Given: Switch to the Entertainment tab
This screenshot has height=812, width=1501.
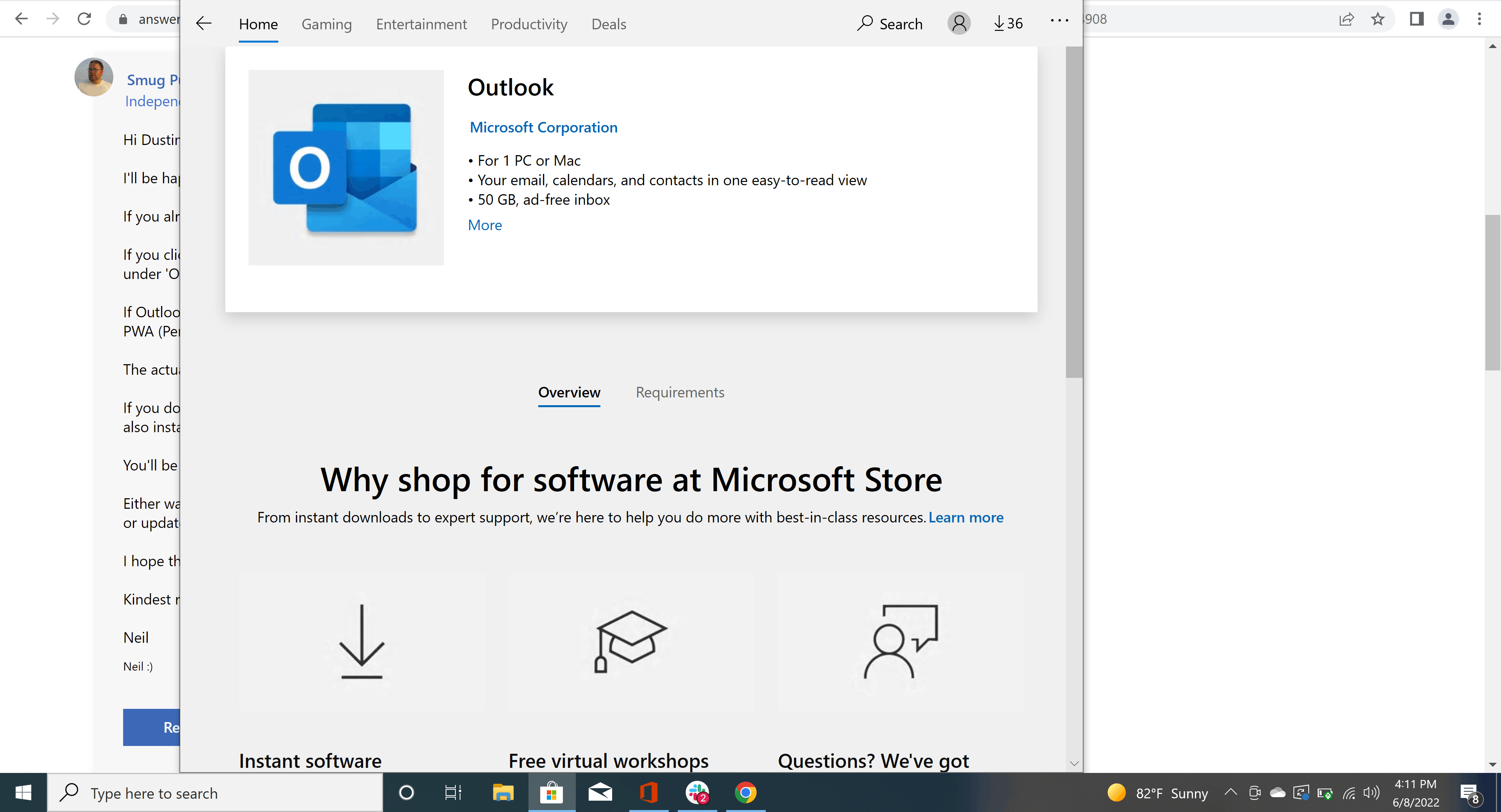Looking at the screenshot, I should point(421,24).
